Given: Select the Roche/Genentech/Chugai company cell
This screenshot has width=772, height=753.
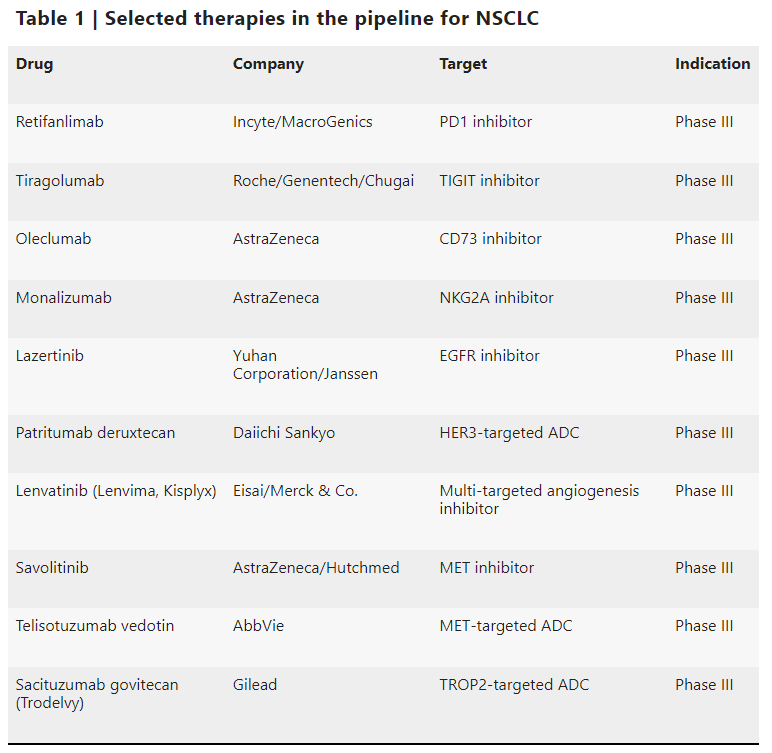Looking at the screenshot, I should tap(323, 181).
